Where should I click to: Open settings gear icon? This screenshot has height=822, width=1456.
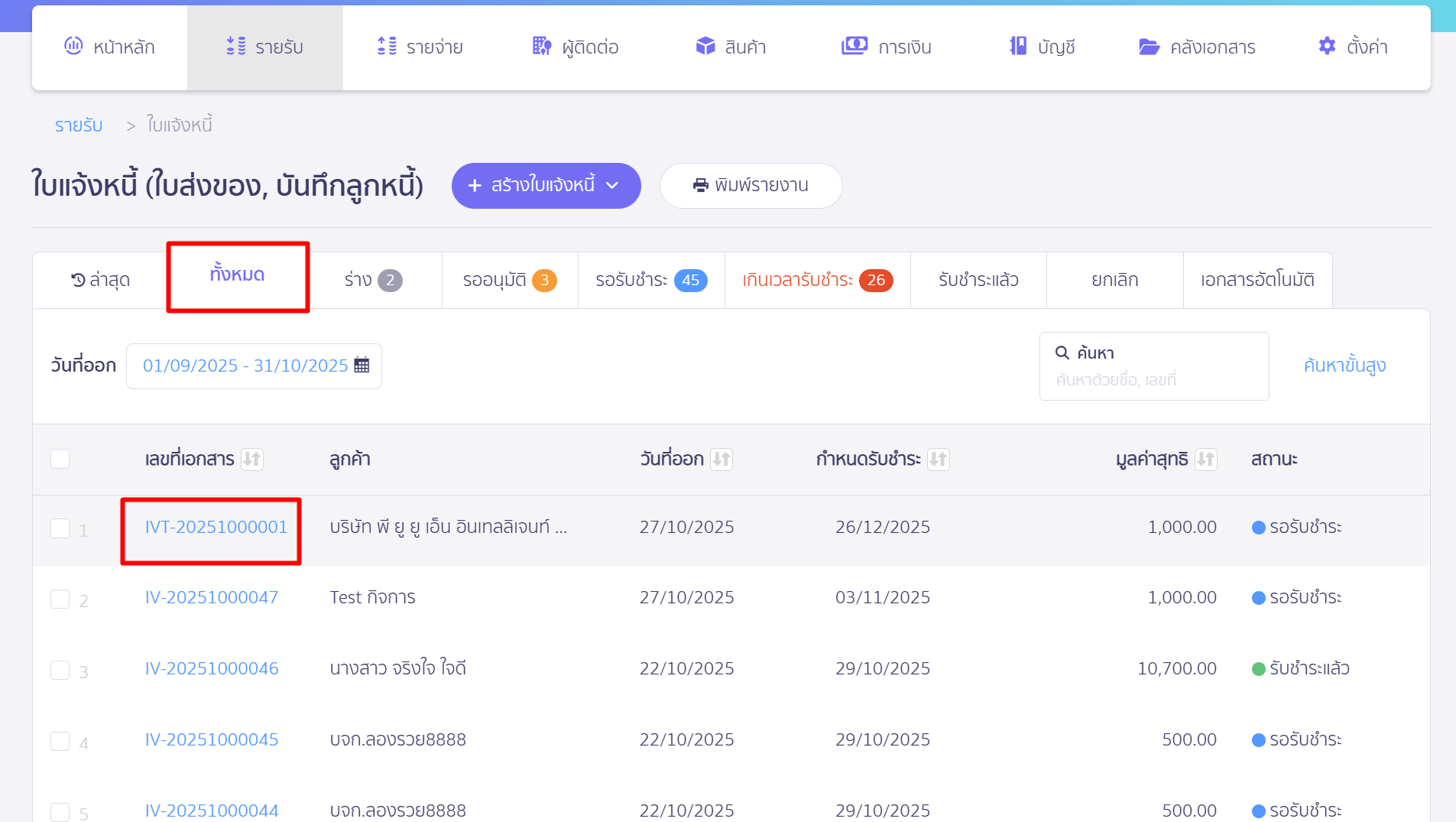(1327, 46)
